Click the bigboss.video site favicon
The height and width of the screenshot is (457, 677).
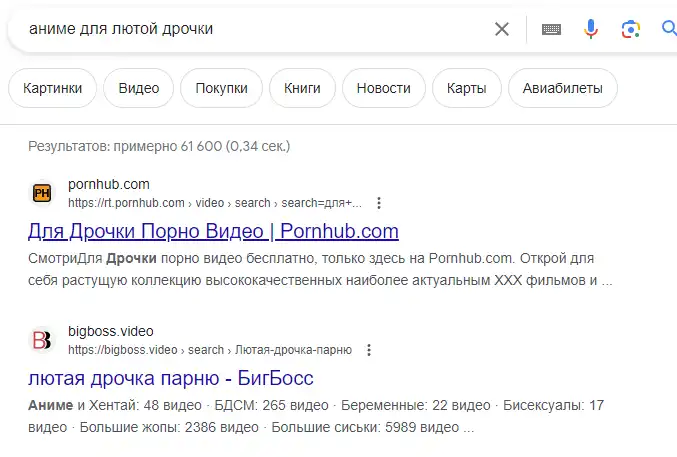click(42, 340)
